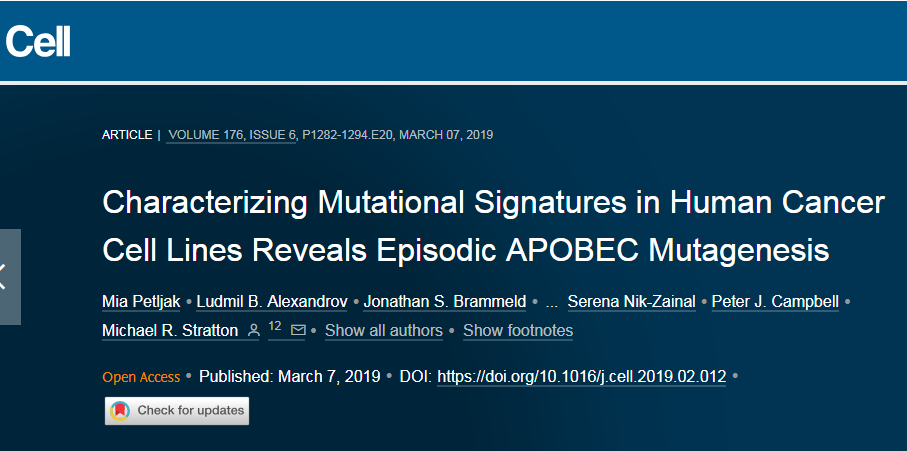907x451 pixels.
Task: Expand the full author list with Show all authors
Action: point(384,331)
